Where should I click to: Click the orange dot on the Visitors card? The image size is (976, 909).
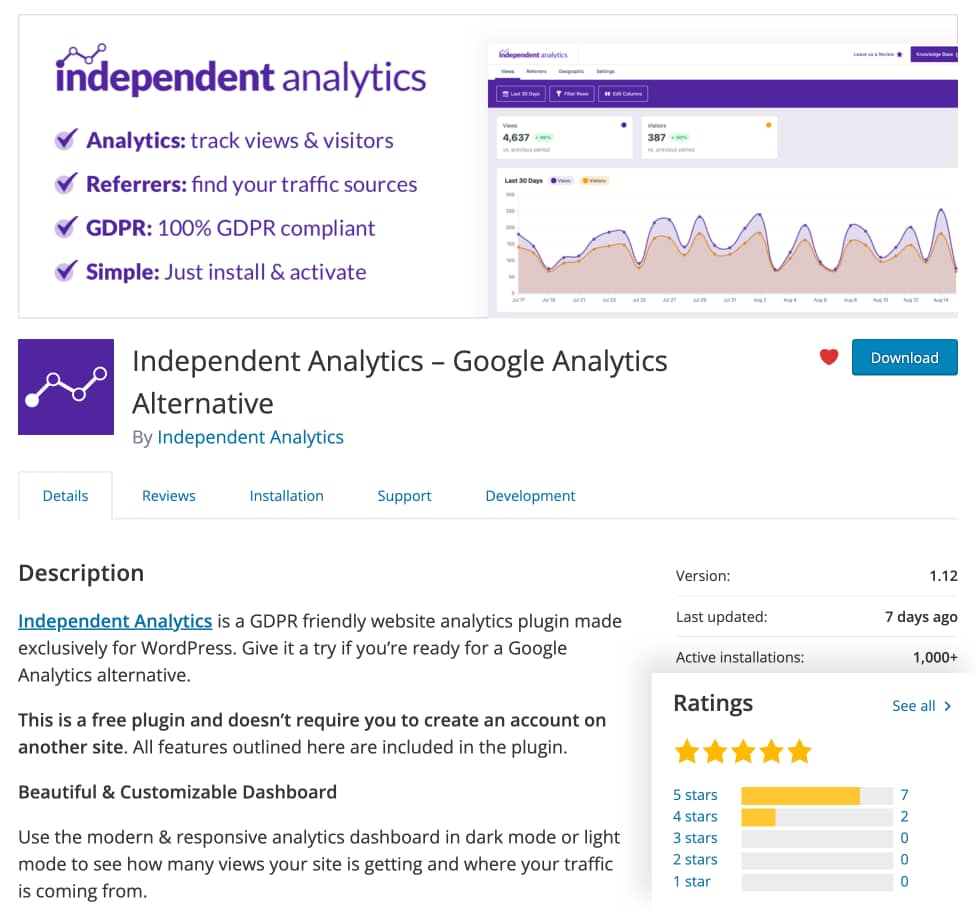click(766, 125)
